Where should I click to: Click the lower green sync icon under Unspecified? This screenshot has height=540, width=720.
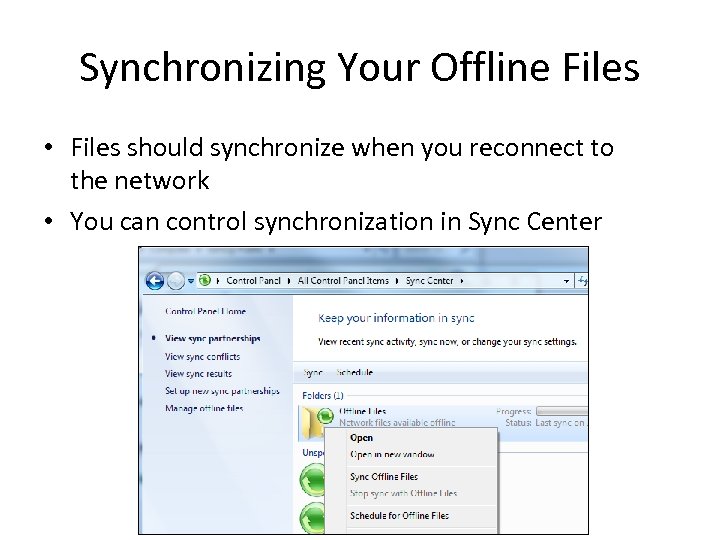(x=312, y=518)
